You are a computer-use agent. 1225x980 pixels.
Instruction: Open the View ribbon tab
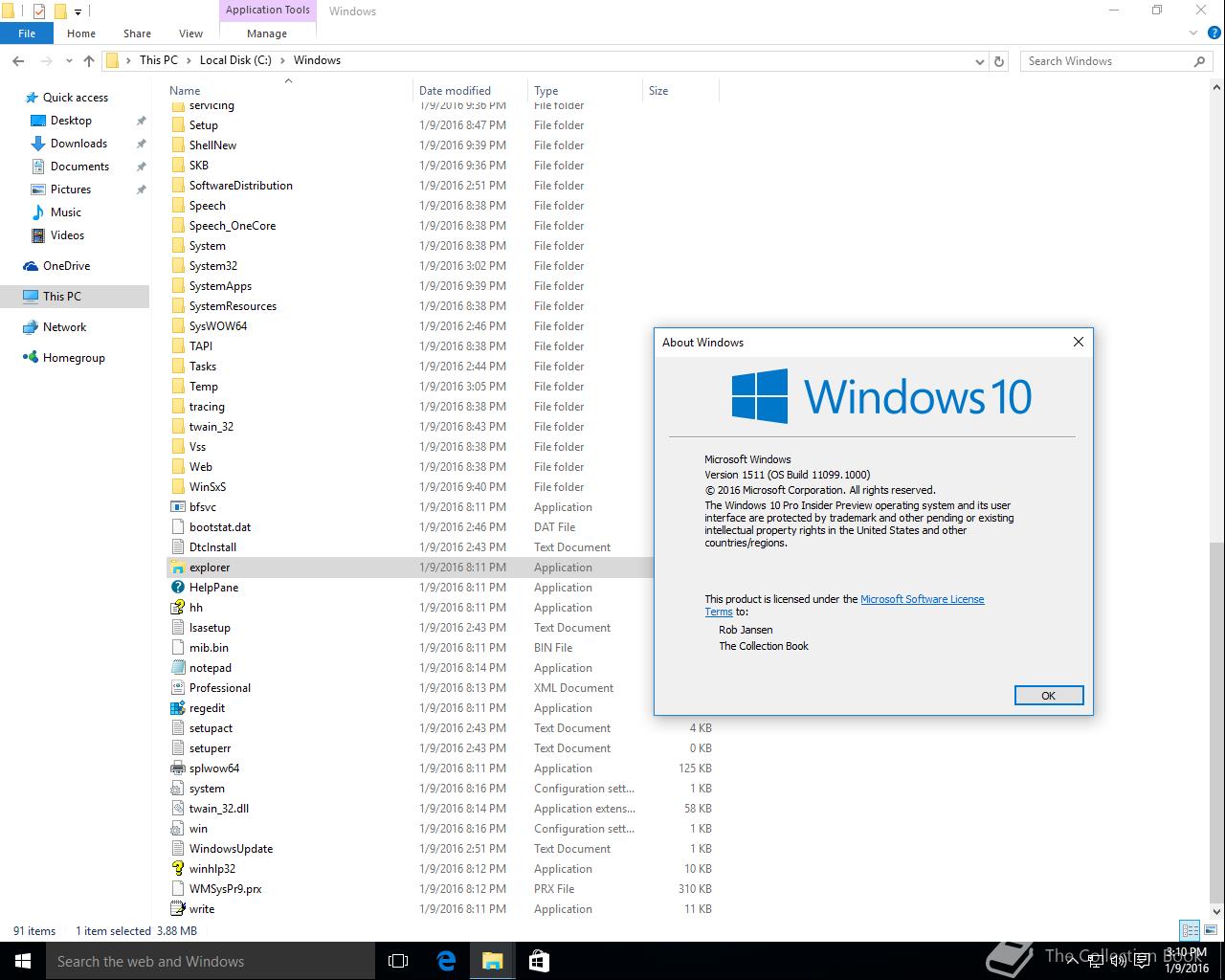191,33
